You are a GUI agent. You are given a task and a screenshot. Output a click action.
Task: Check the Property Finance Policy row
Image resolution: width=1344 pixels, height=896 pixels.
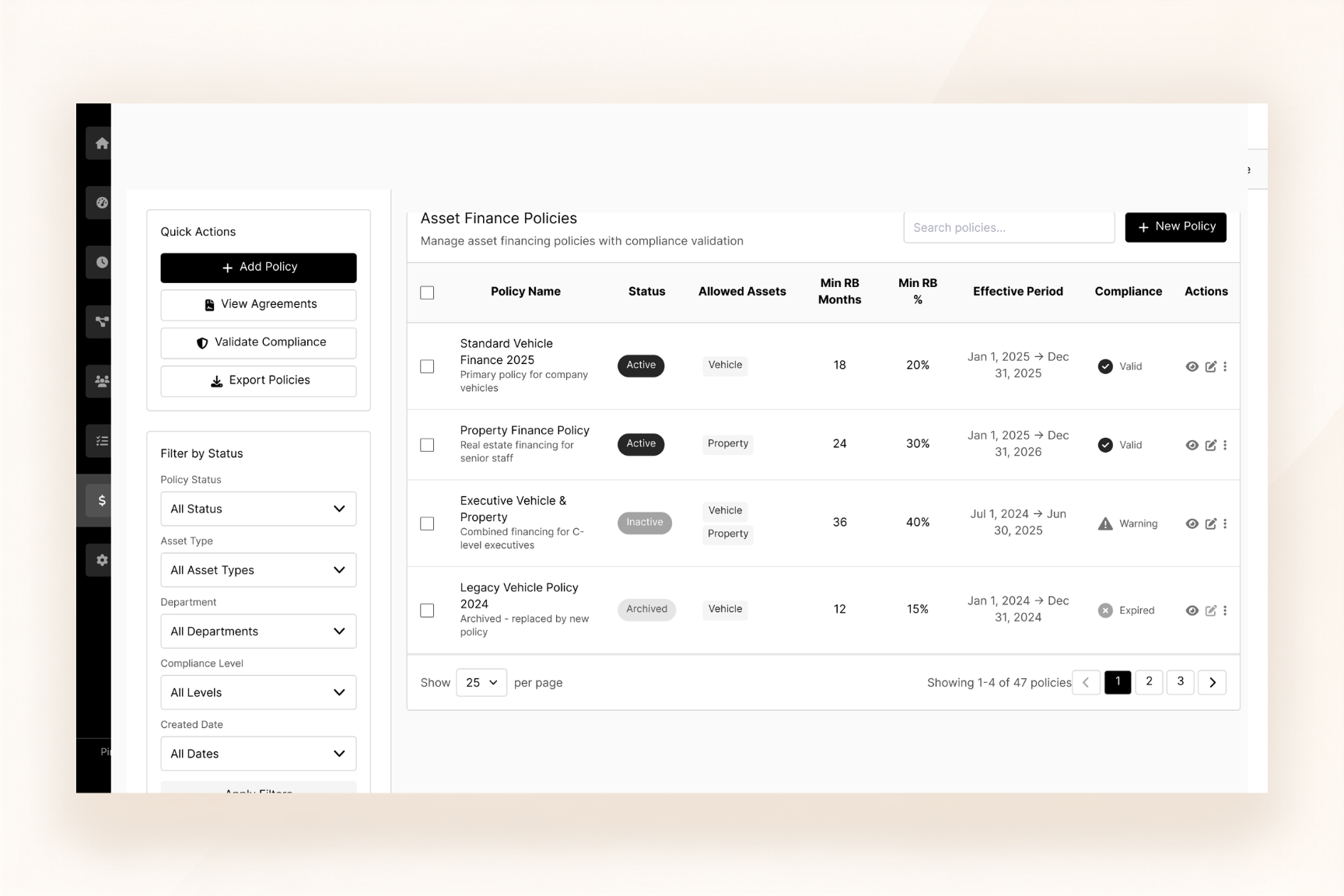click(x=427, y=445)
